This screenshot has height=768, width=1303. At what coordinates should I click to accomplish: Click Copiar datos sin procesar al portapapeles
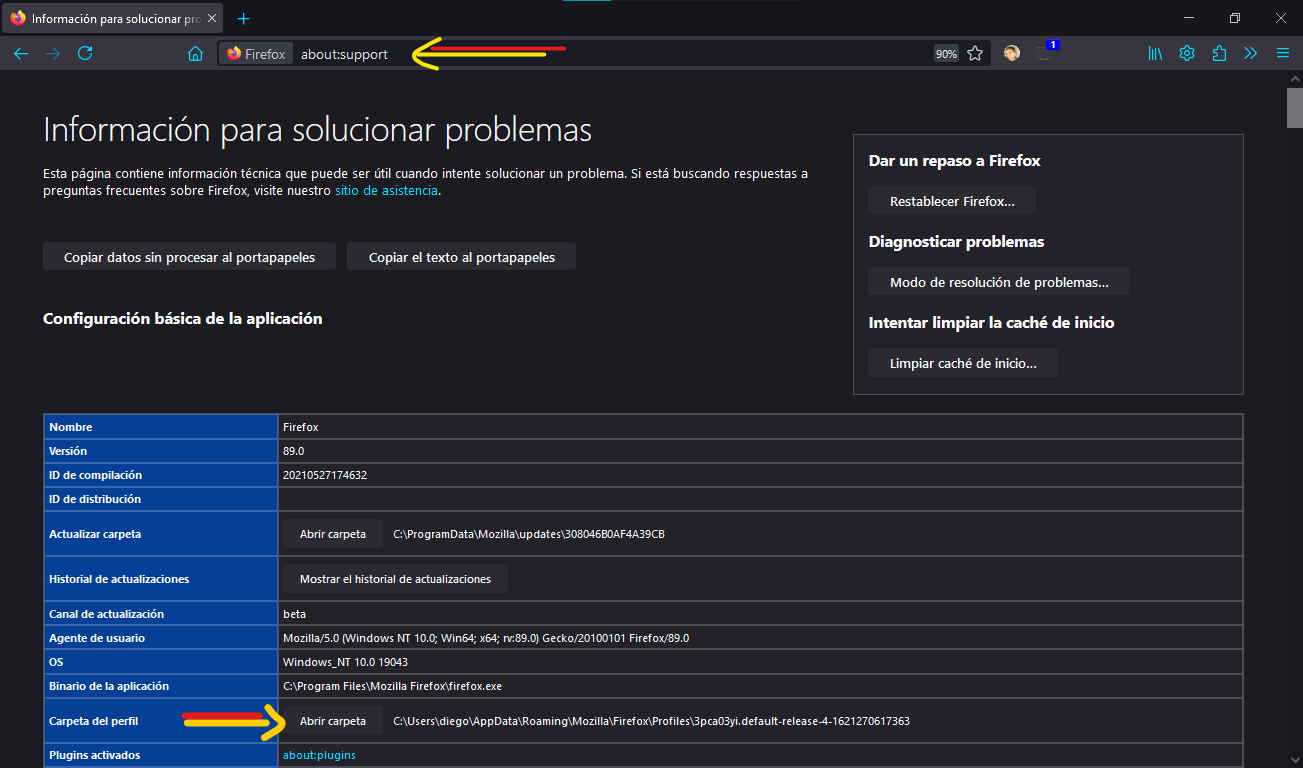tap(189, 257)
